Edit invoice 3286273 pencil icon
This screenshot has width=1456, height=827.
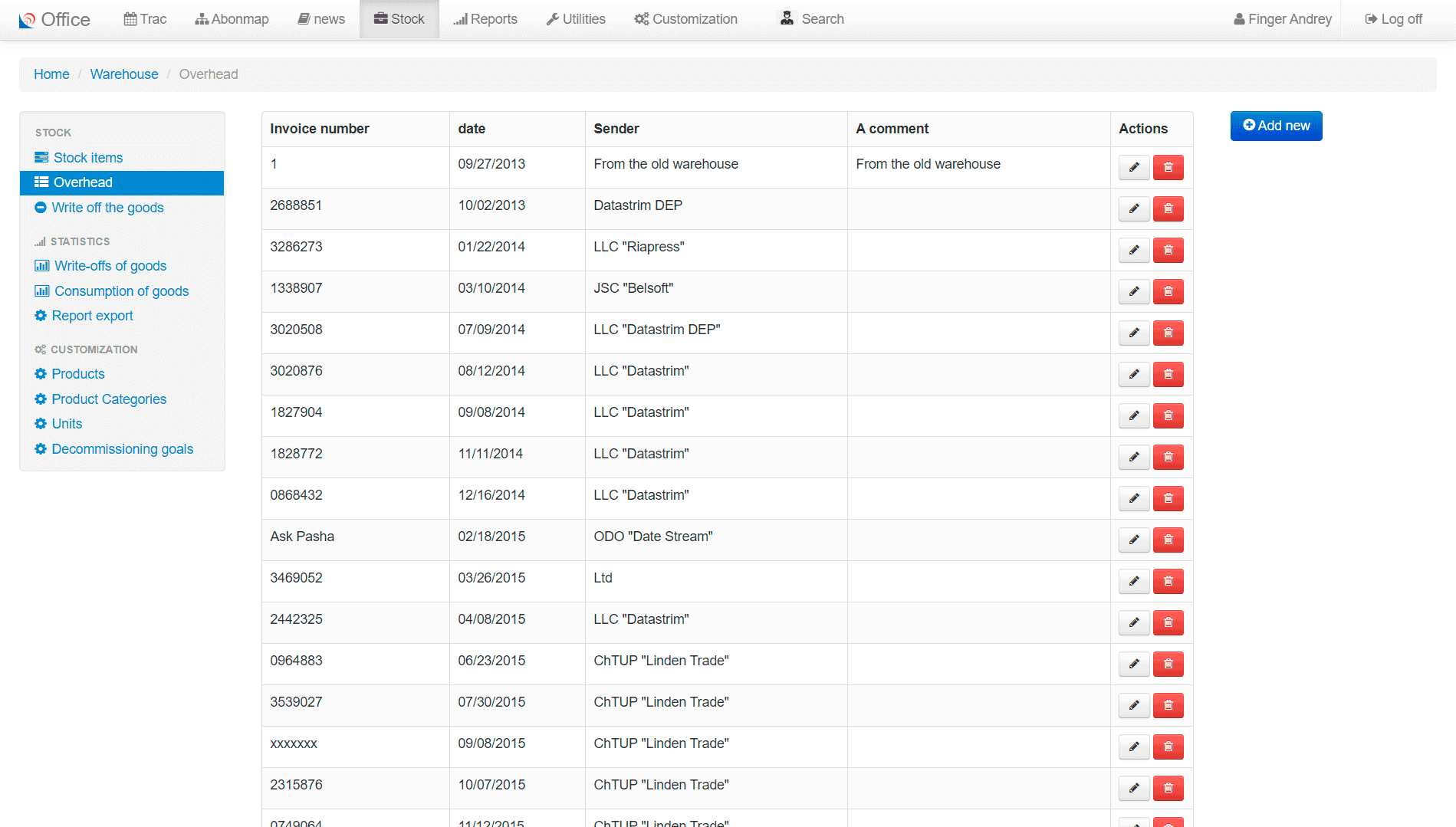[x=1134, y=250]
